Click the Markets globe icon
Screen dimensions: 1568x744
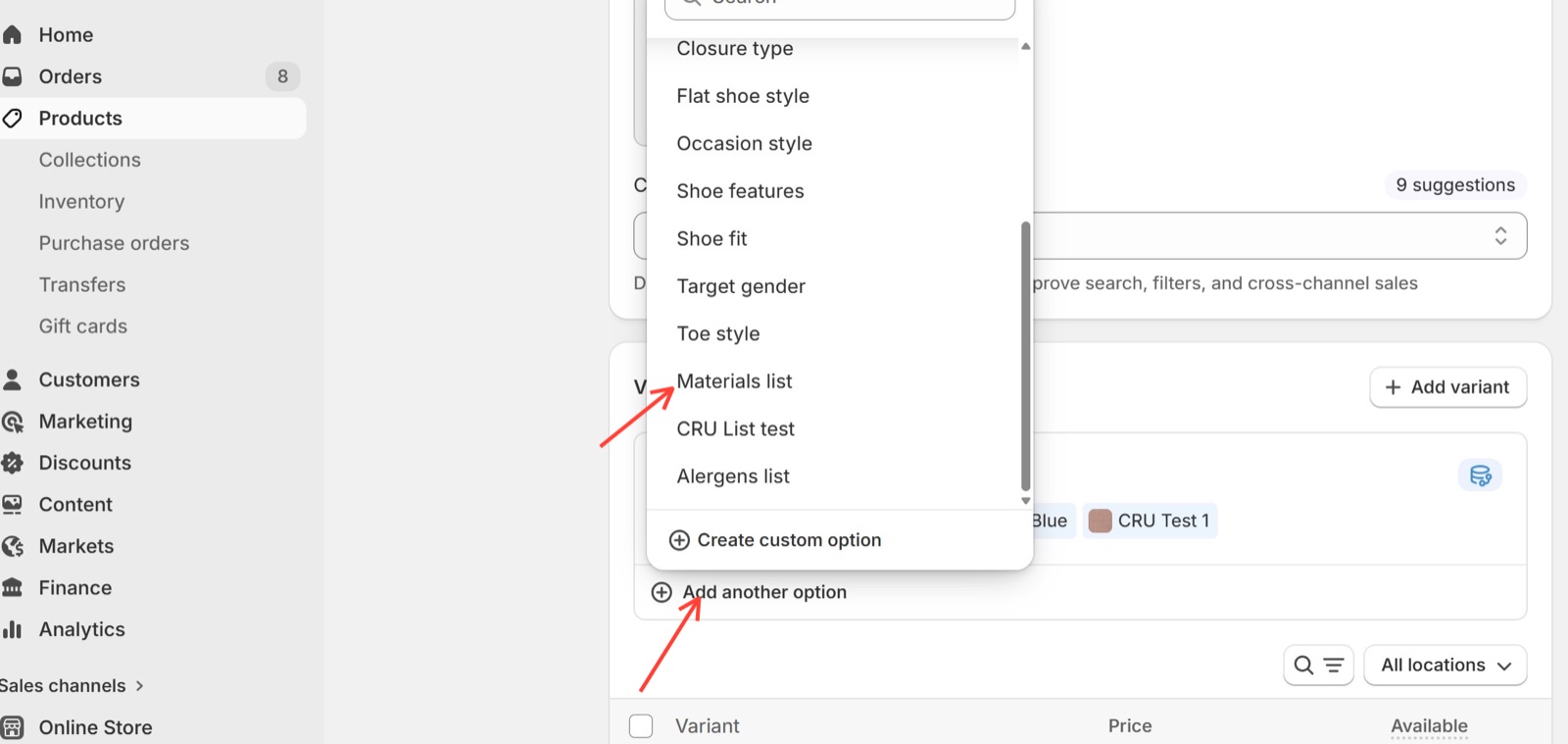(12, 546)
